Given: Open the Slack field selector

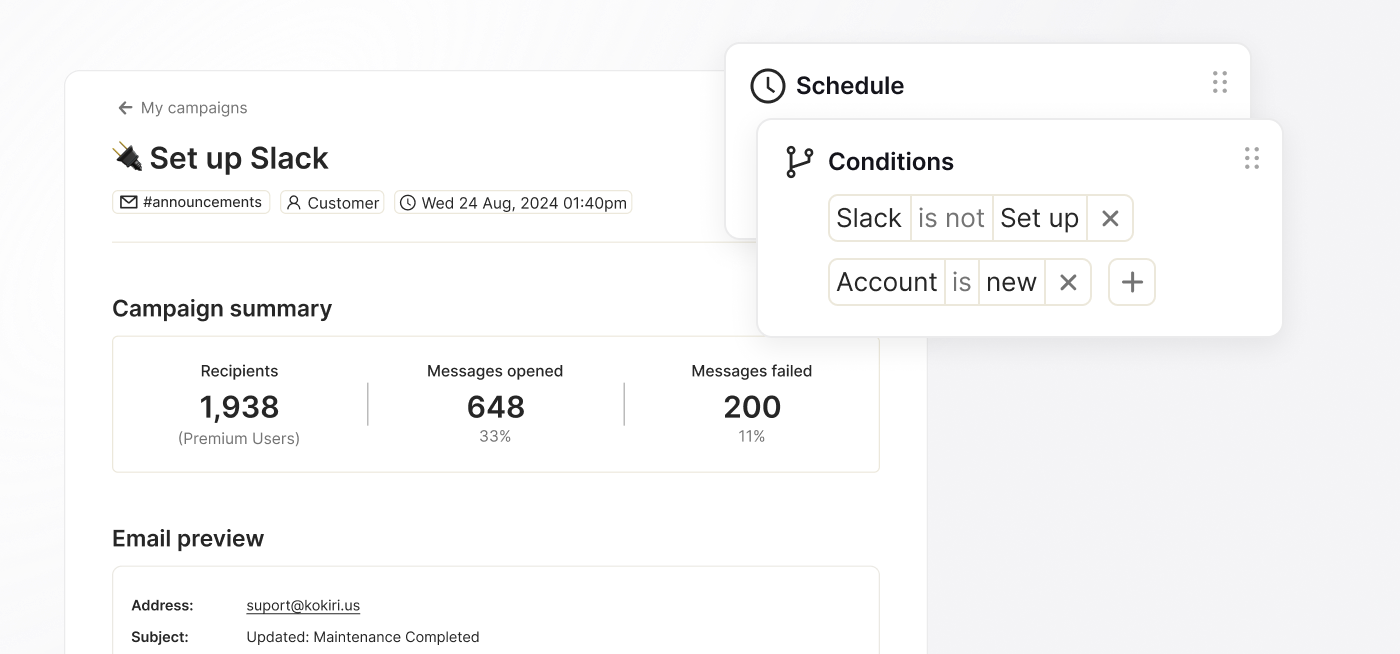Looking at the screenshot, I should click(869, 218).
